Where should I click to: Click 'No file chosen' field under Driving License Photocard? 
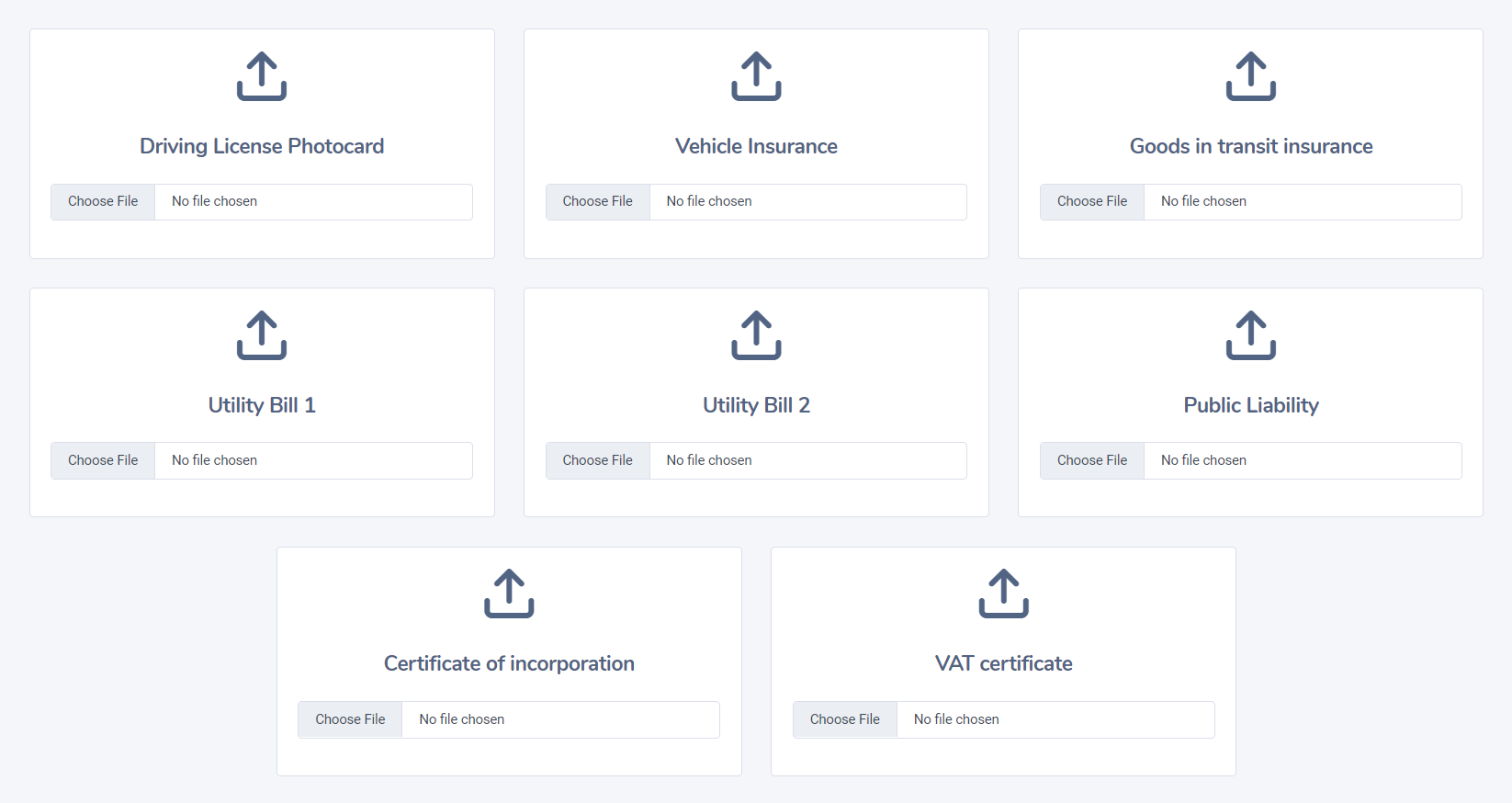tap(312, 202)
